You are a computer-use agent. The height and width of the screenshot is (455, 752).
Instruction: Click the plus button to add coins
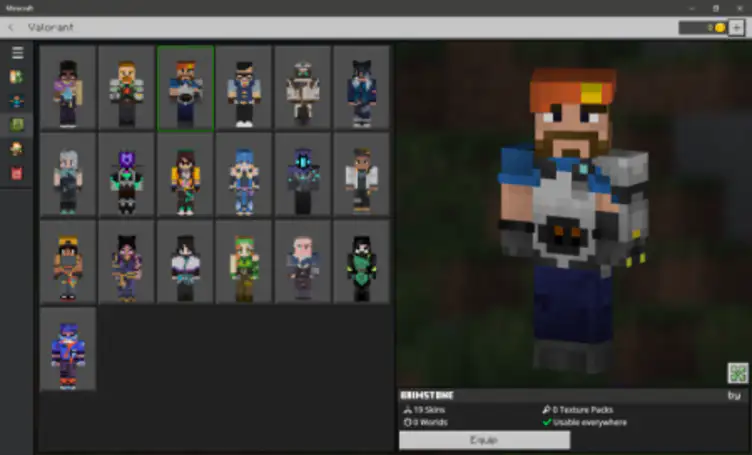click(736, 27)
